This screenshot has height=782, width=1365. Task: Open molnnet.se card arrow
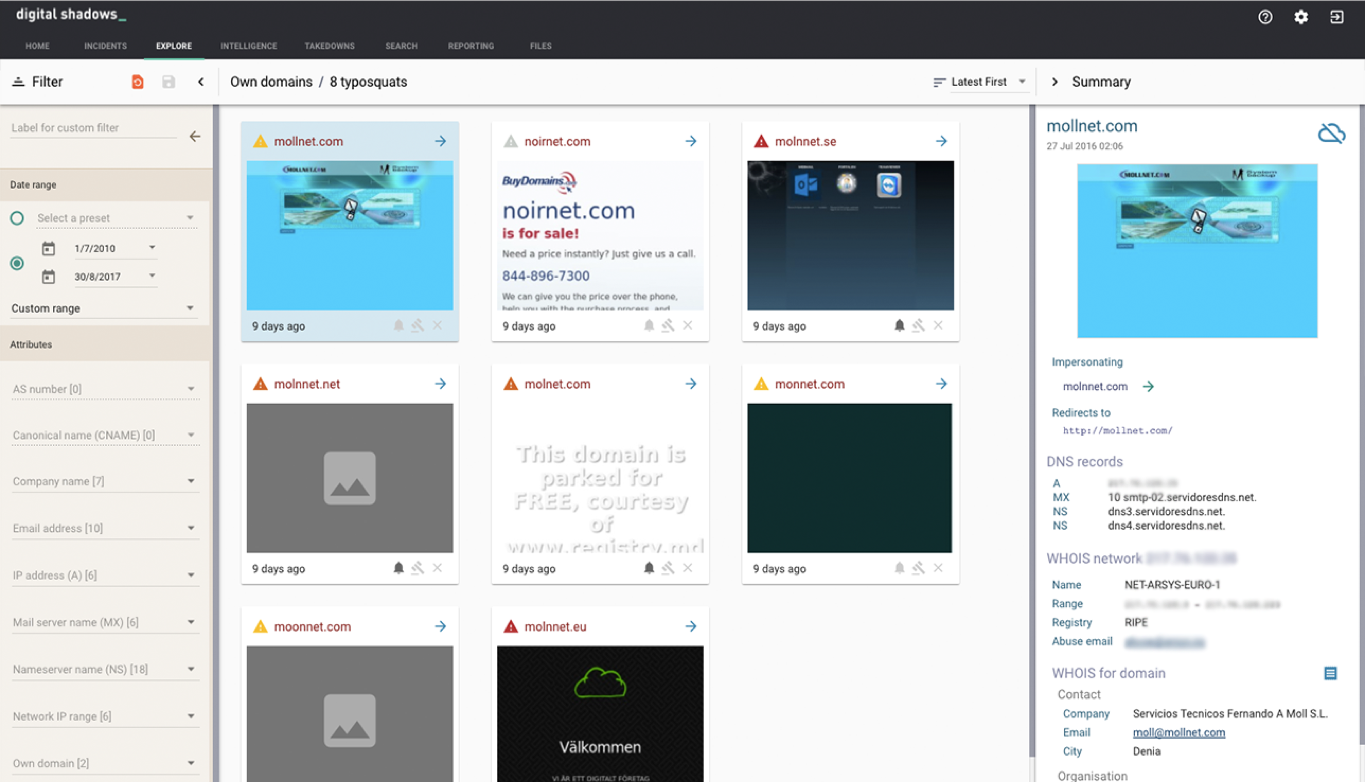click(941, 142)
